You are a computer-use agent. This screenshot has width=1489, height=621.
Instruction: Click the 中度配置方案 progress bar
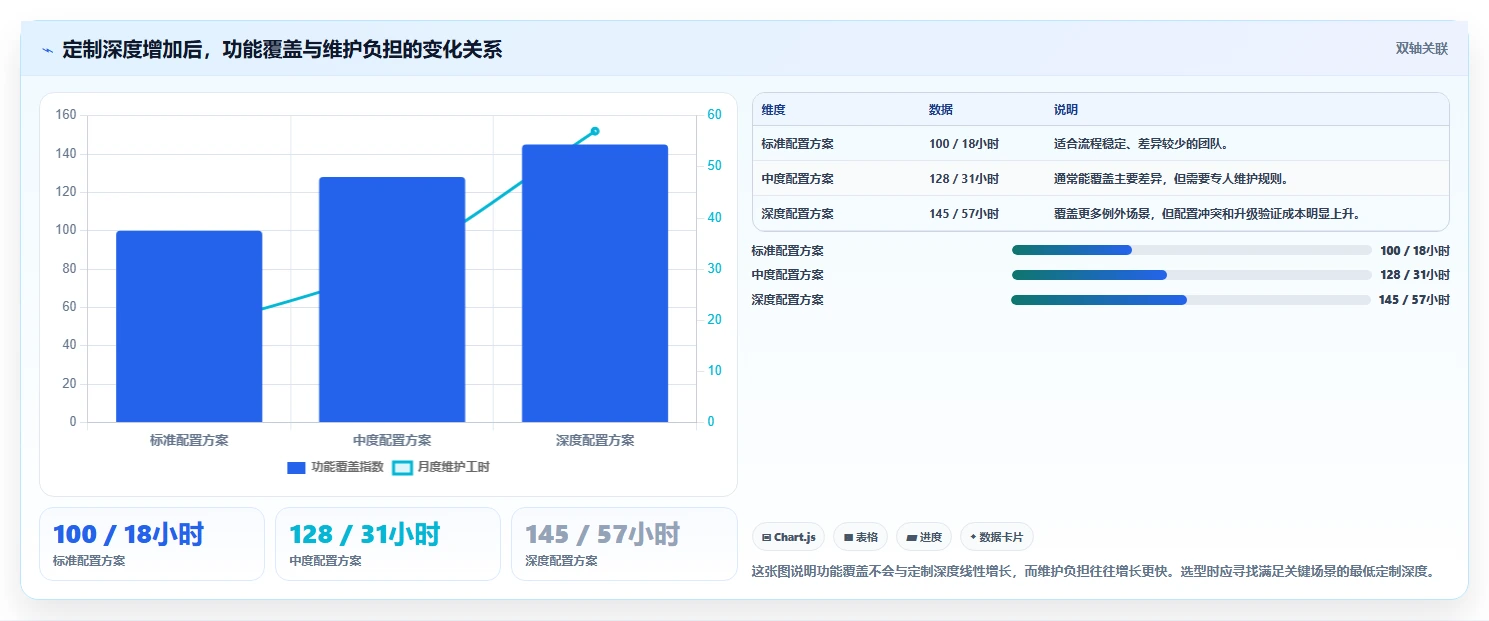coord(1192,275)
